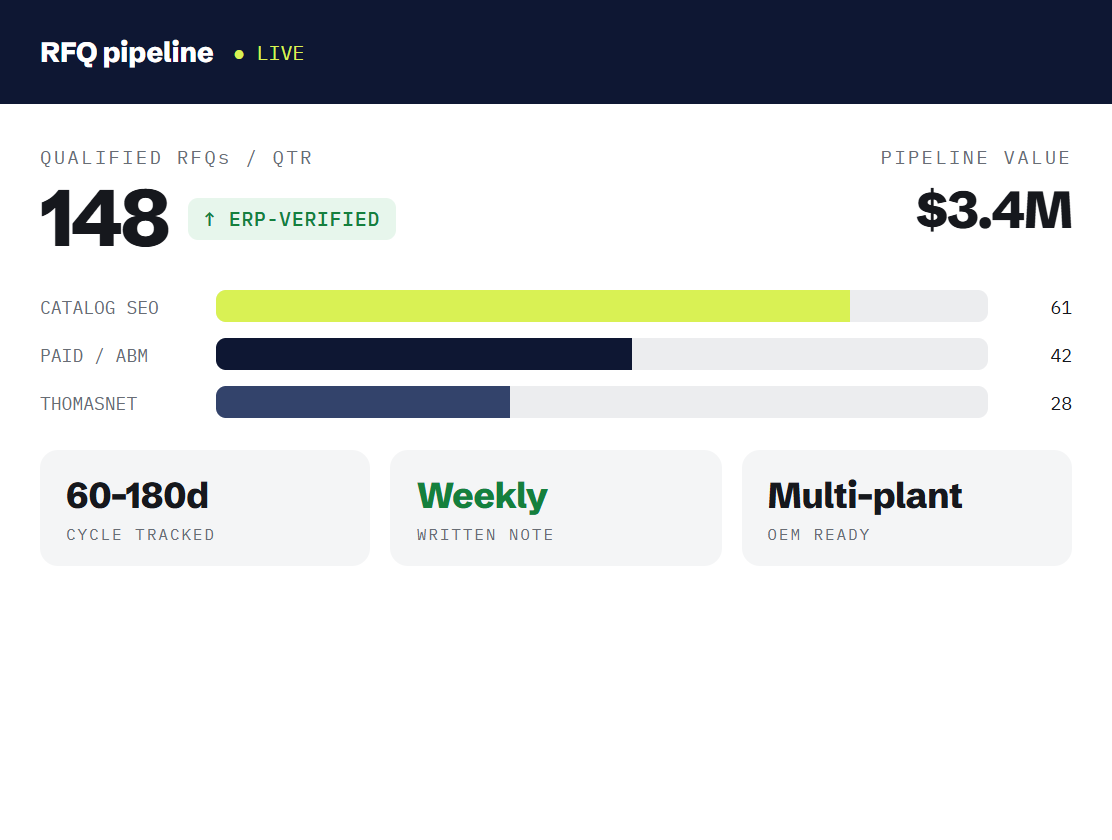Select the THOMASNET row label
Screen dimensions: 1112x840
(89, 404)
